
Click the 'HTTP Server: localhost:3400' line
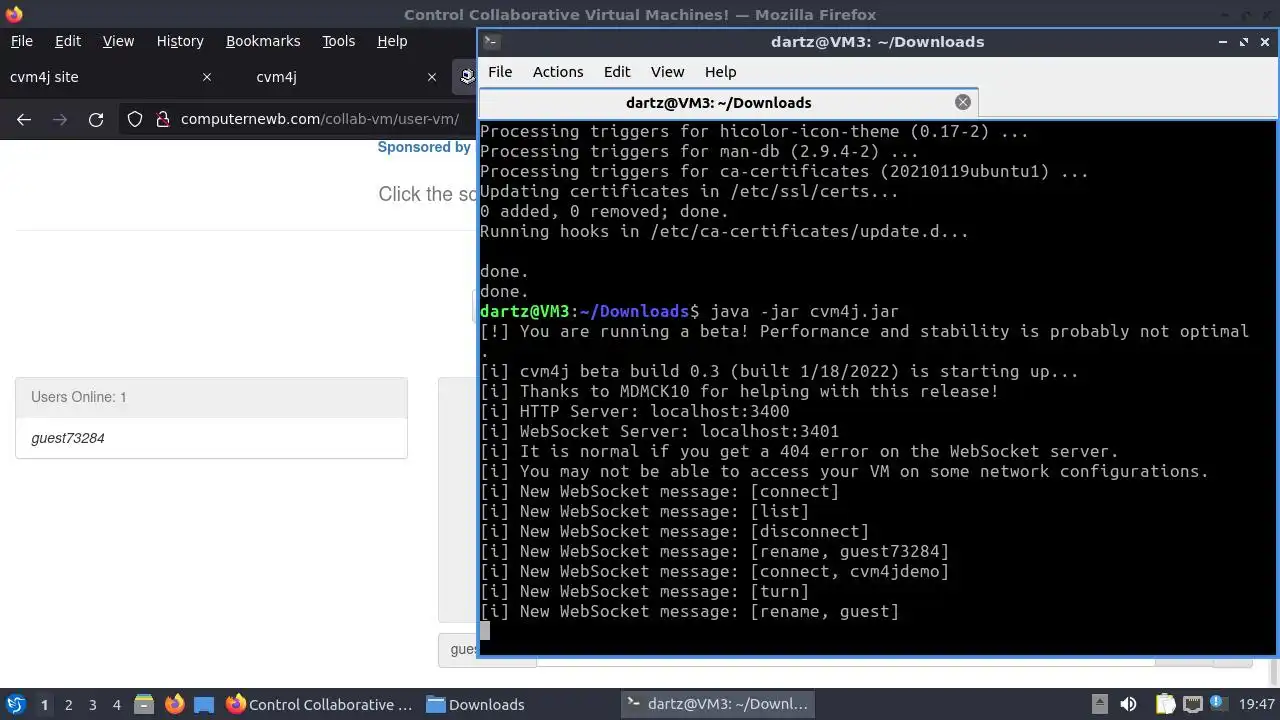[635, 411]
